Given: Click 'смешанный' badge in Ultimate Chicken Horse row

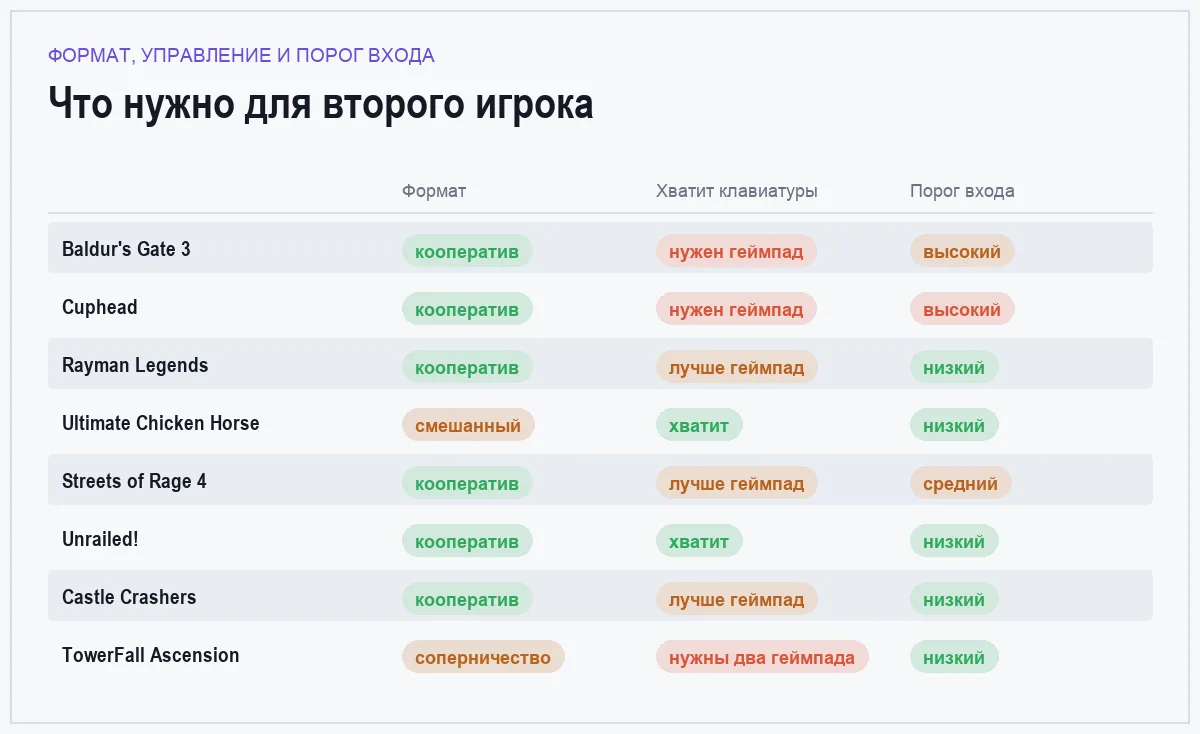Looking at the screenshot, I should [x=468, y=425].
